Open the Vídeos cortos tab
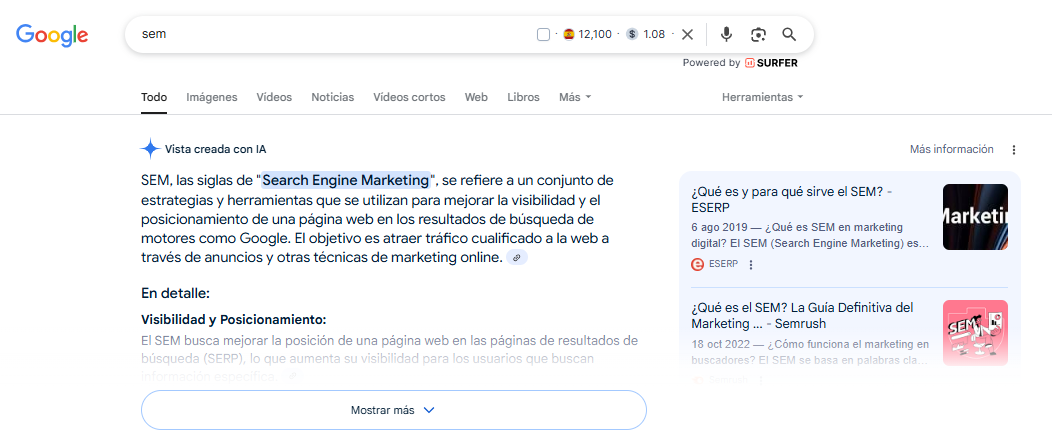Image resolution: width=1052 pixels, height=432 pixels. (409, 97)
